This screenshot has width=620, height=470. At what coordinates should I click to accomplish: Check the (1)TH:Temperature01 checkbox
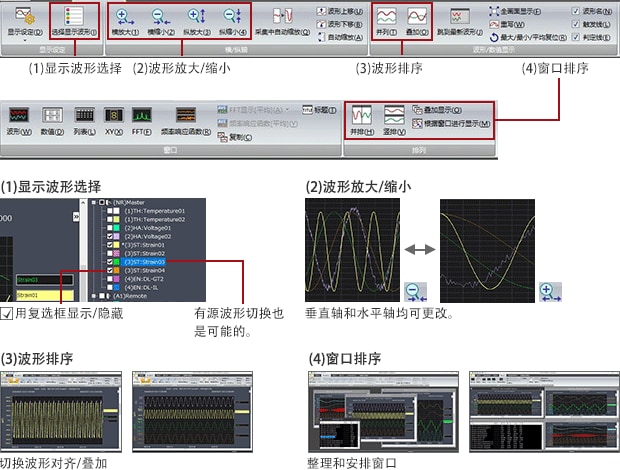pos(110,211)
